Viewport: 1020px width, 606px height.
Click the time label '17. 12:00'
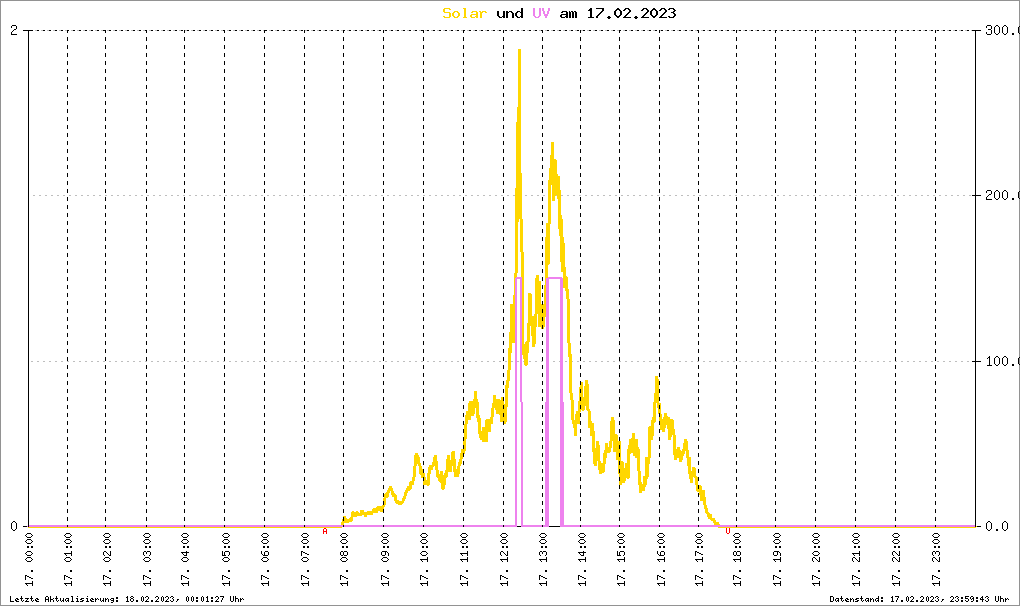pos(504,560)
